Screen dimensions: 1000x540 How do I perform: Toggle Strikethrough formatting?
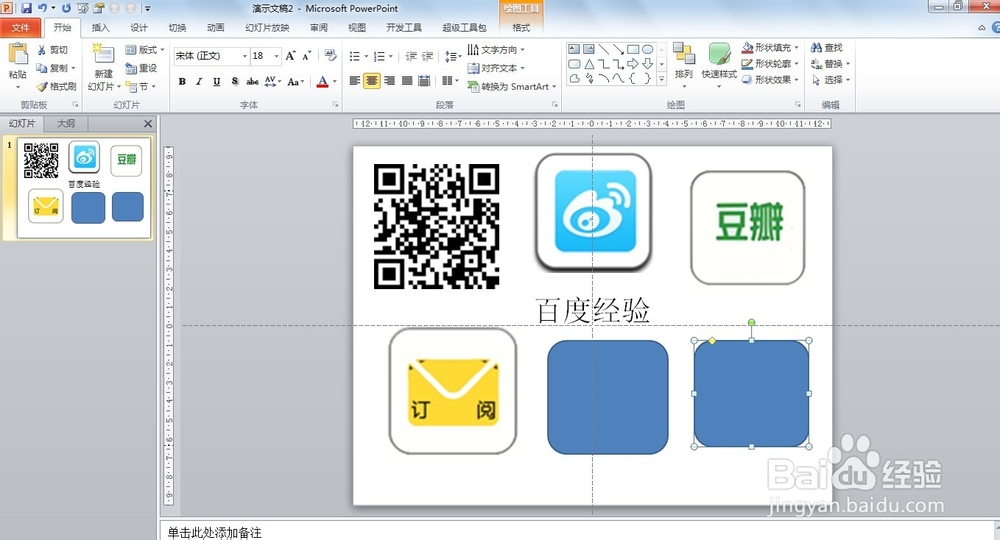point(253,82)
